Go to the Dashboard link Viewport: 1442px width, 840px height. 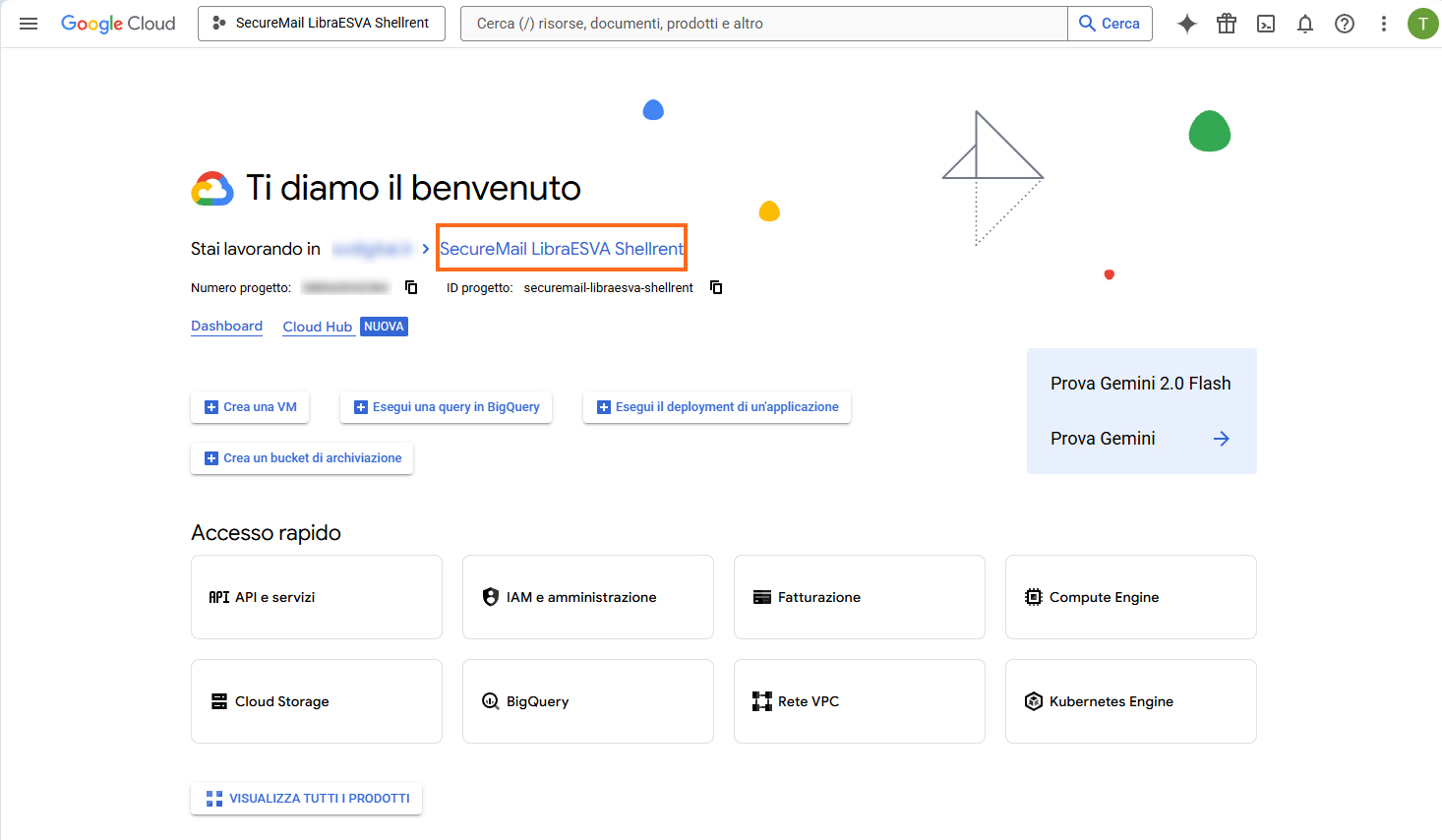226,327
